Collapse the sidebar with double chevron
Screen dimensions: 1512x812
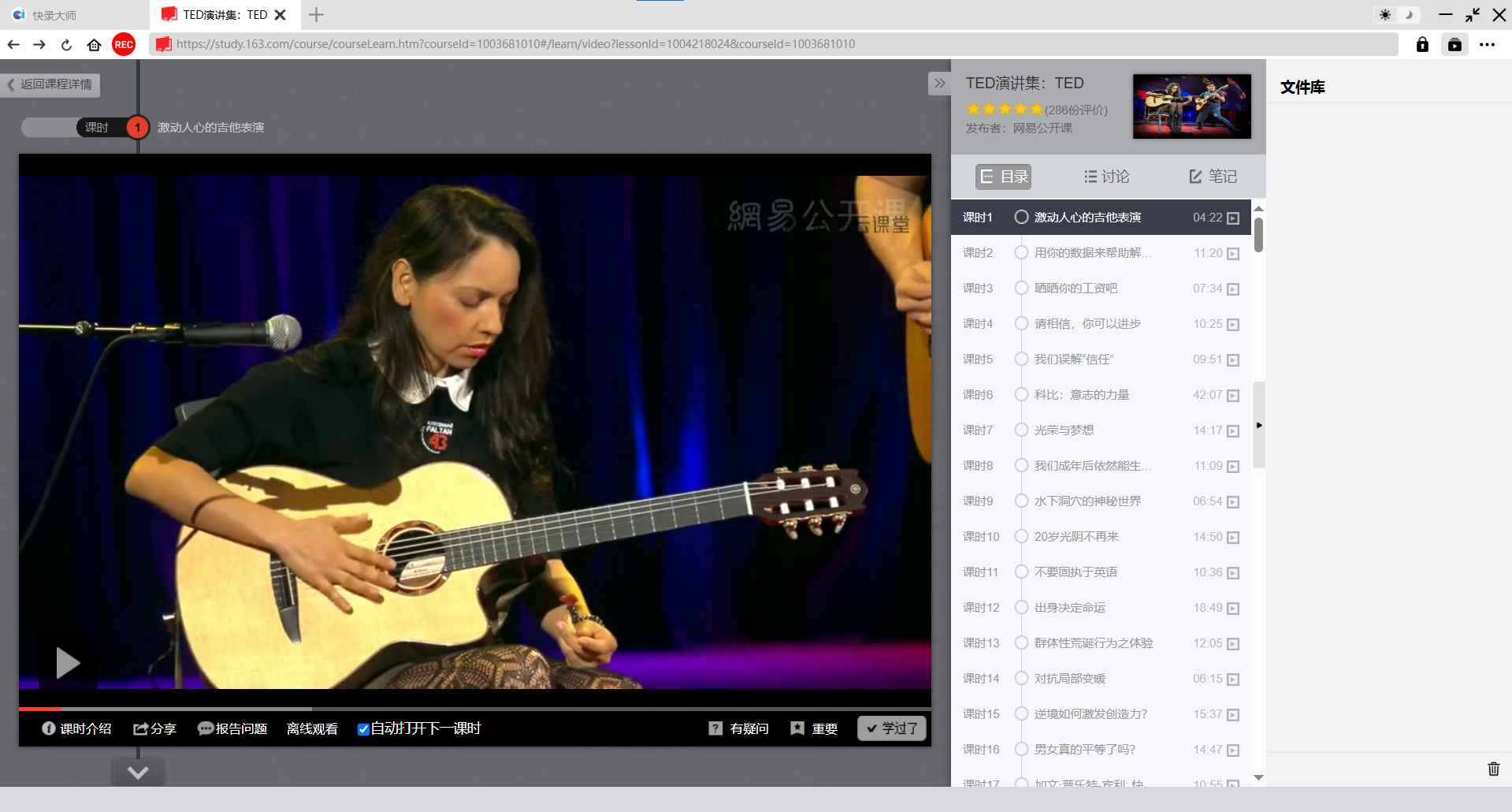click(939, 84)
